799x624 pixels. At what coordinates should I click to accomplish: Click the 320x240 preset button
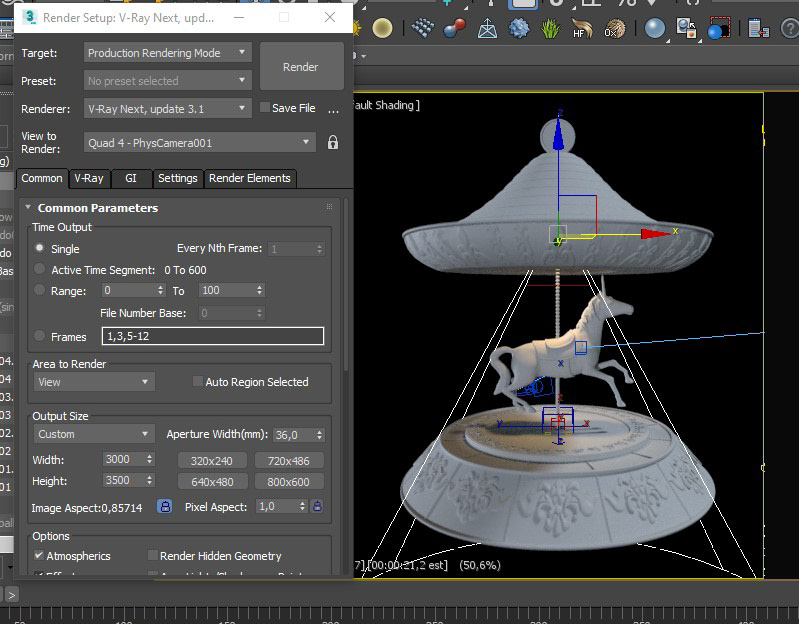click(212, 461)
